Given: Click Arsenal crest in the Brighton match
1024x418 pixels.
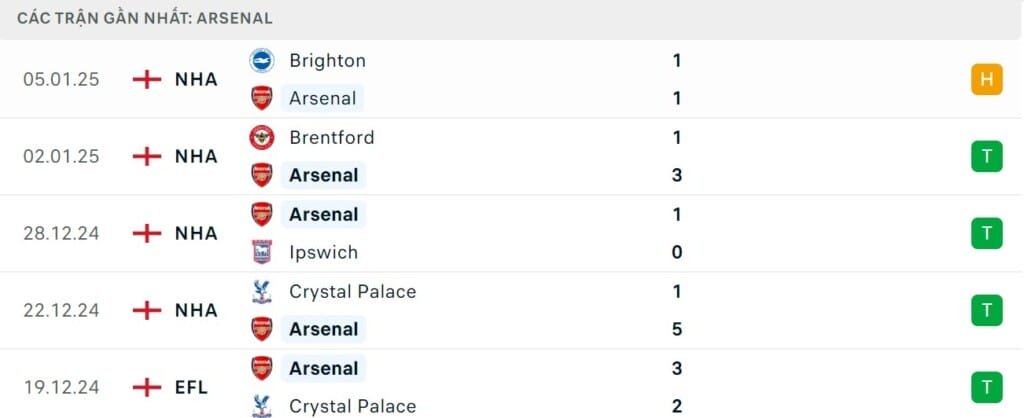Looking at the screenshot, I should [x=262, y=98].
